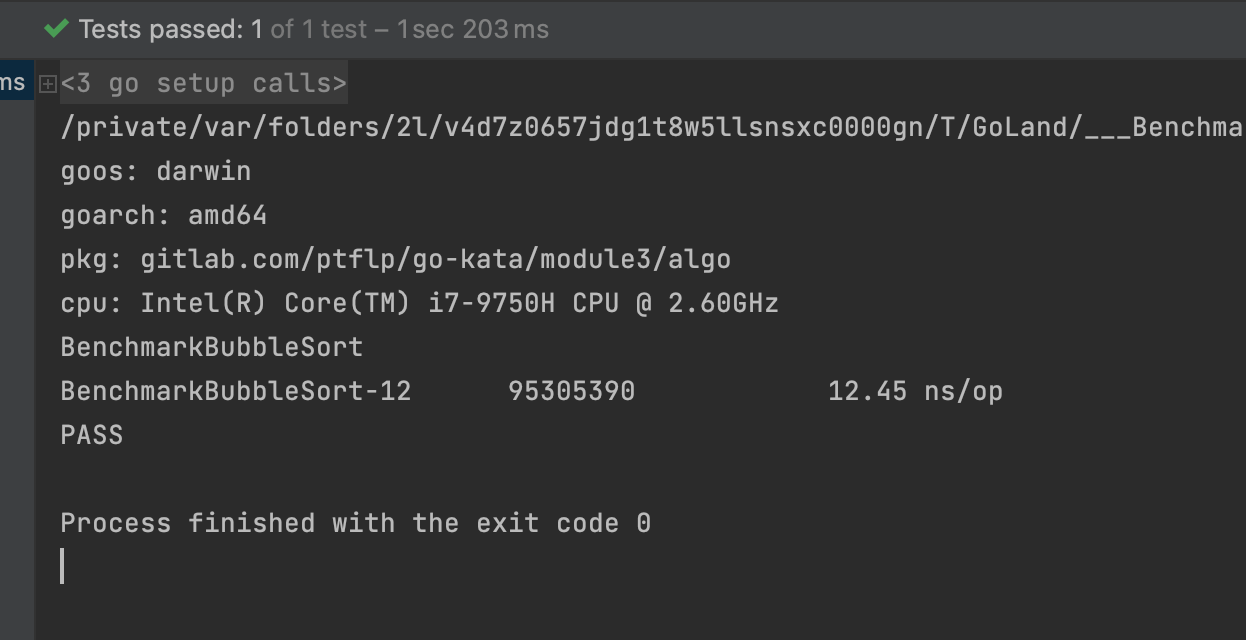1246x640 pixels.
Task: Click the PASS output line
Action: pos(91,435)
